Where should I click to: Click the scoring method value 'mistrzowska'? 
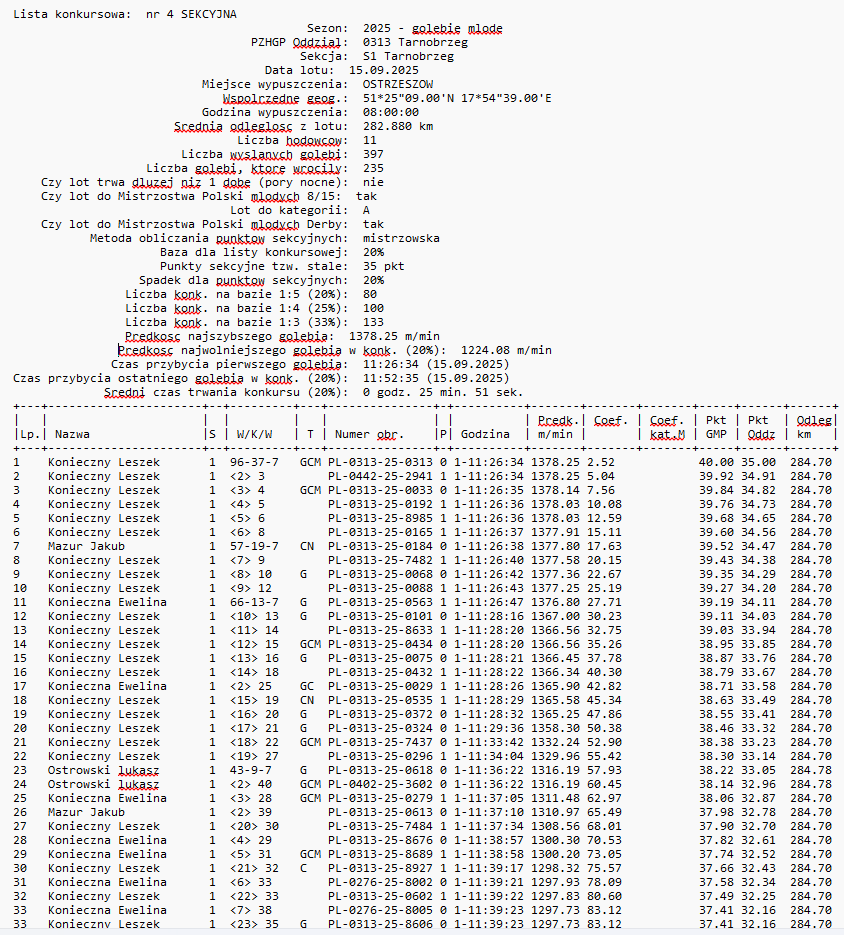(x=401, y=238)
